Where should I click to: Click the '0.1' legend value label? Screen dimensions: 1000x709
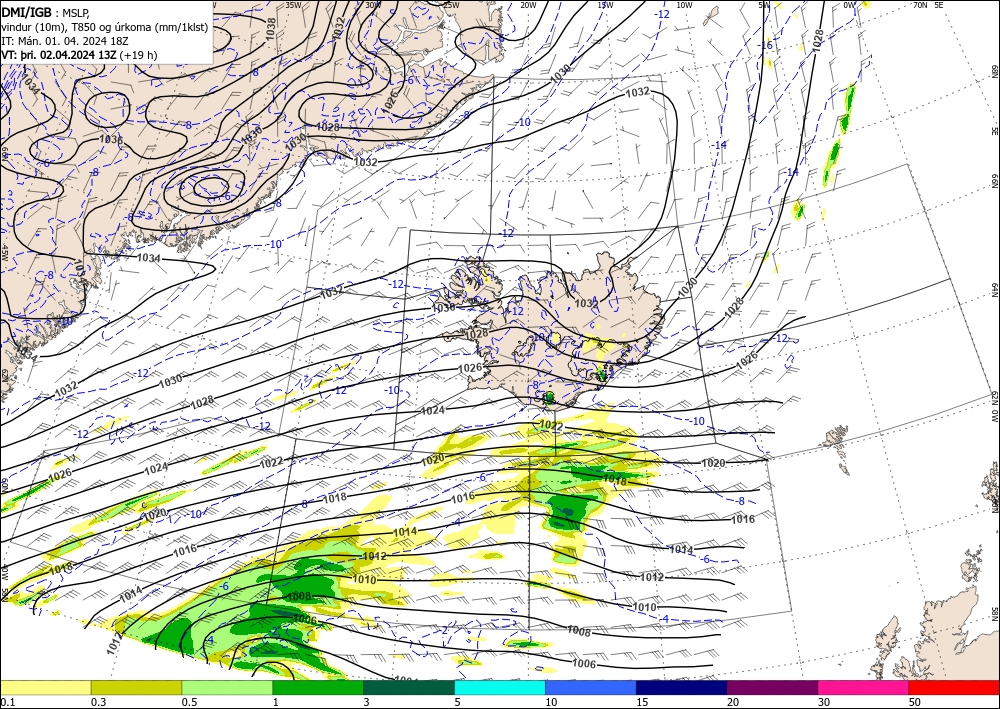(6, 702)
